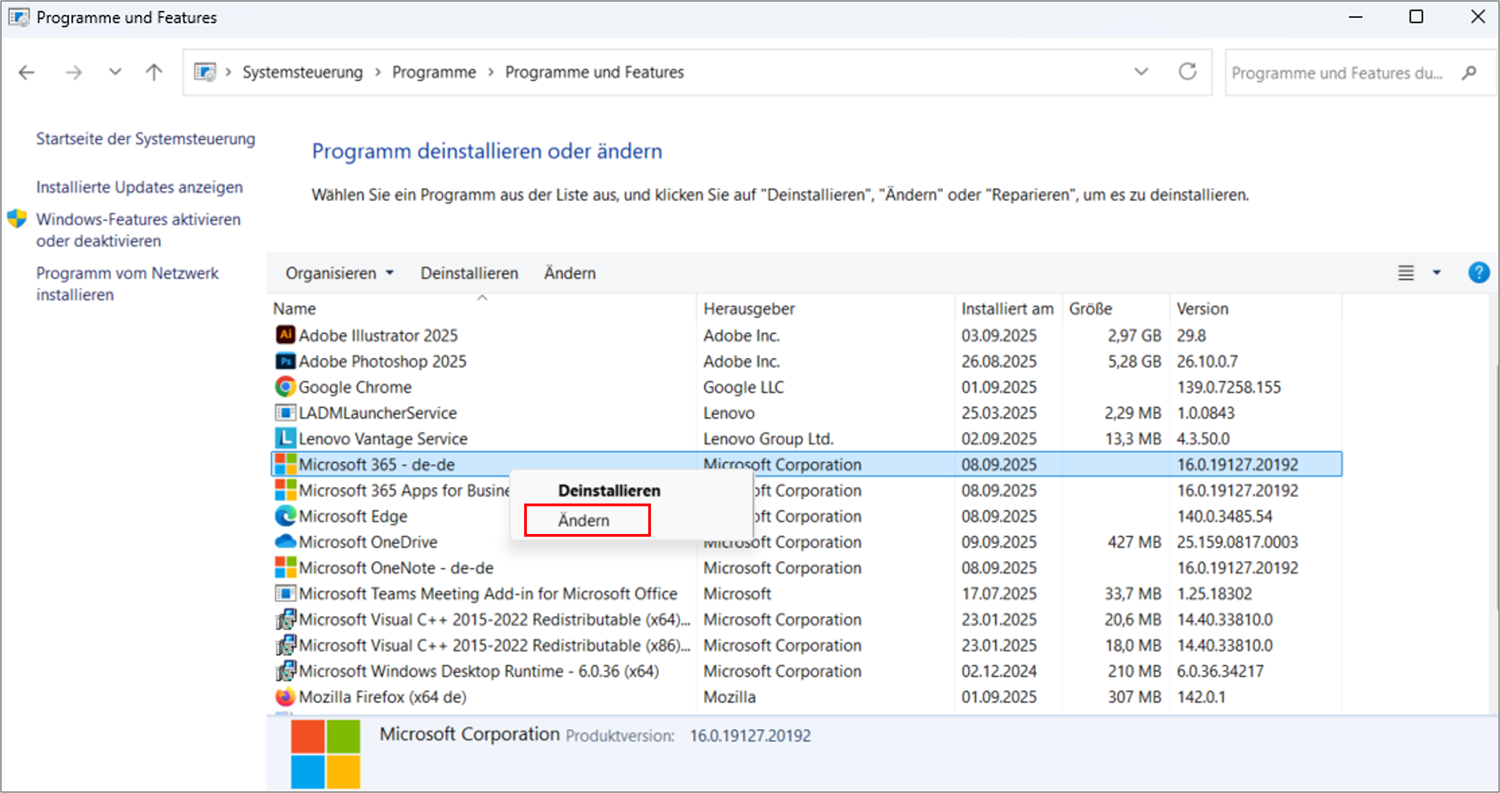
Task: Click the Programme breadcrumb
Action: (434, 72)
